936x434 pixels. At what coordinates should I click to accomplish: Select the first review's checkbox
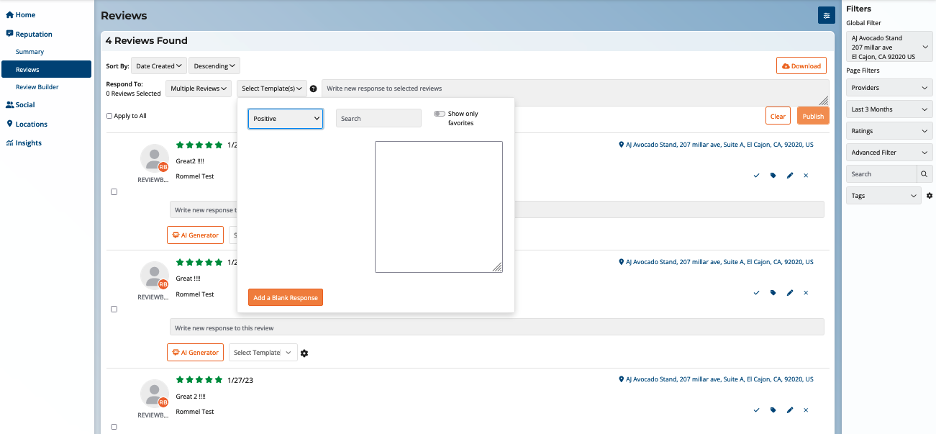click(114, 191)
